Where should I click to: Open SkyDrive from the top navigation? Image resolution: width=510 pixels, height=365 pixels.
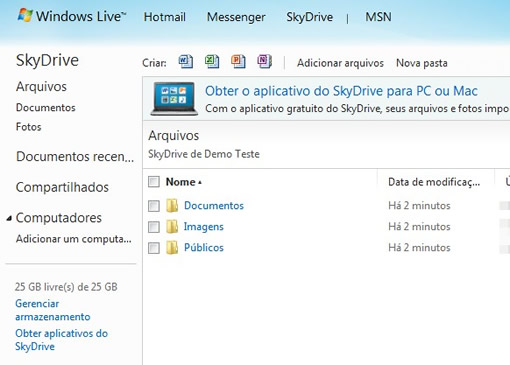[310, 17]
